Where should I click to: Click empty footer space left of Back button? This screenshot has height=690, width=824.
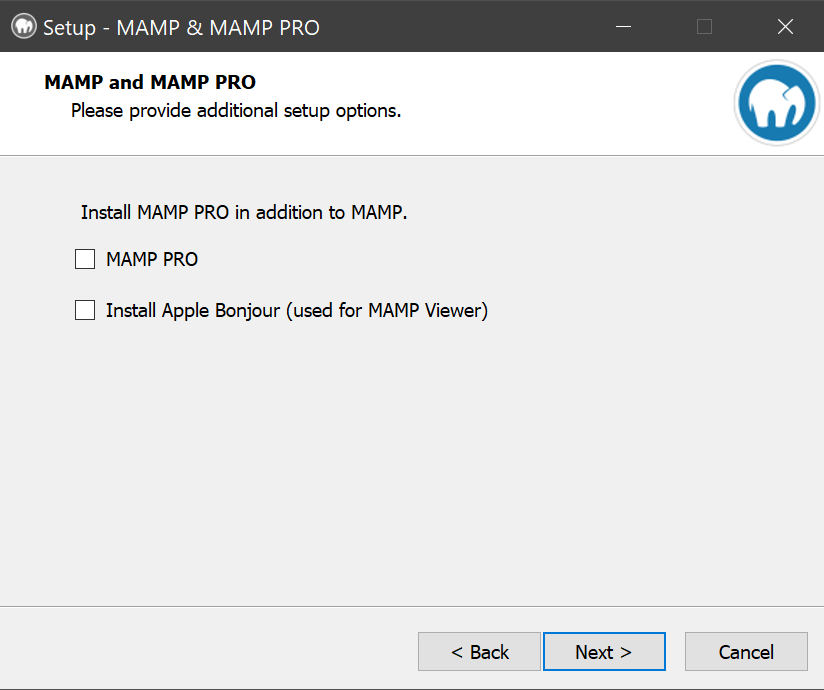click(200, 650)
